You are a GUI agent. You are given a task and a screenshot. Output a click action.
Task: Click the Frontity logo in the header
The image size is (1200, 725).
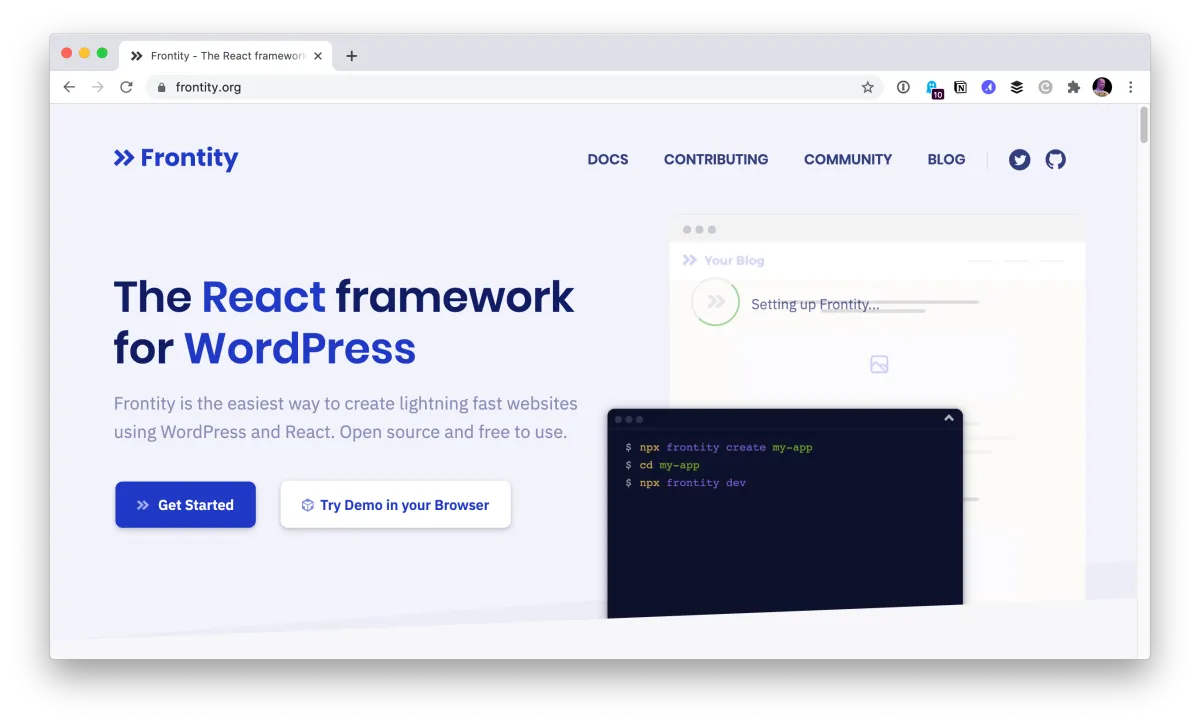tap(176, 158)
